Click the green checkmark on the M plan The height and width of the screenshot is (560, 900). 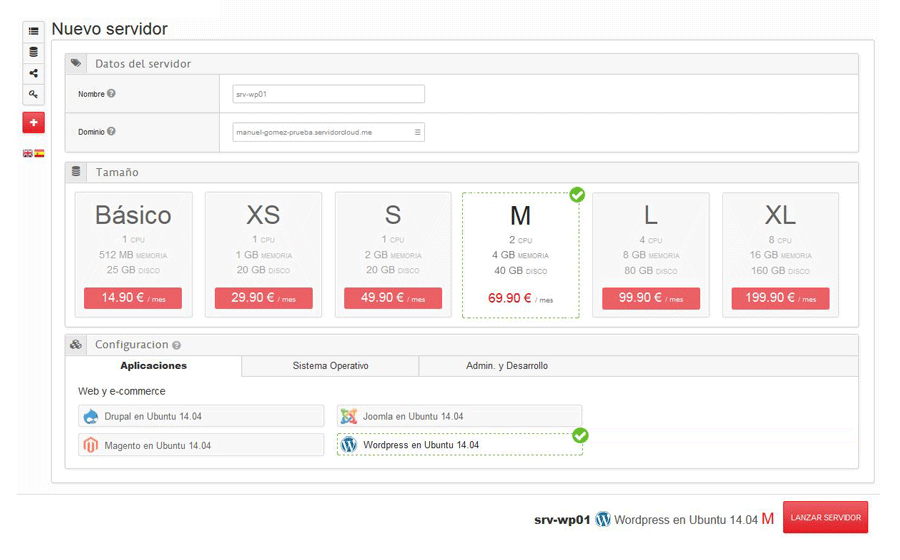point(577,195)
